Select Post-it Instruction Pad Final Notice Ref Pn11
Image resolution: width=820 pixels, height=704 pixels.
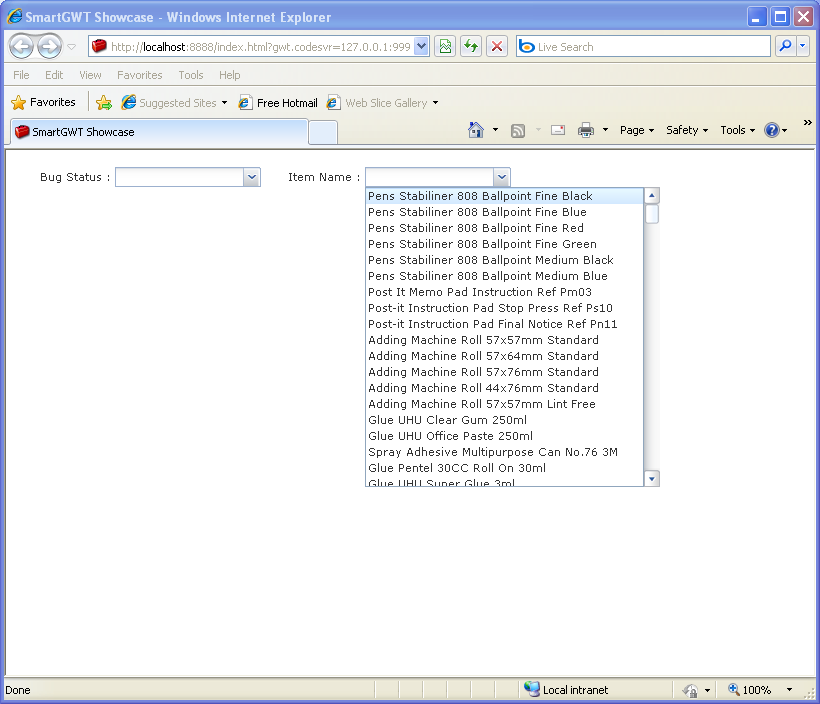click(504, 324)
